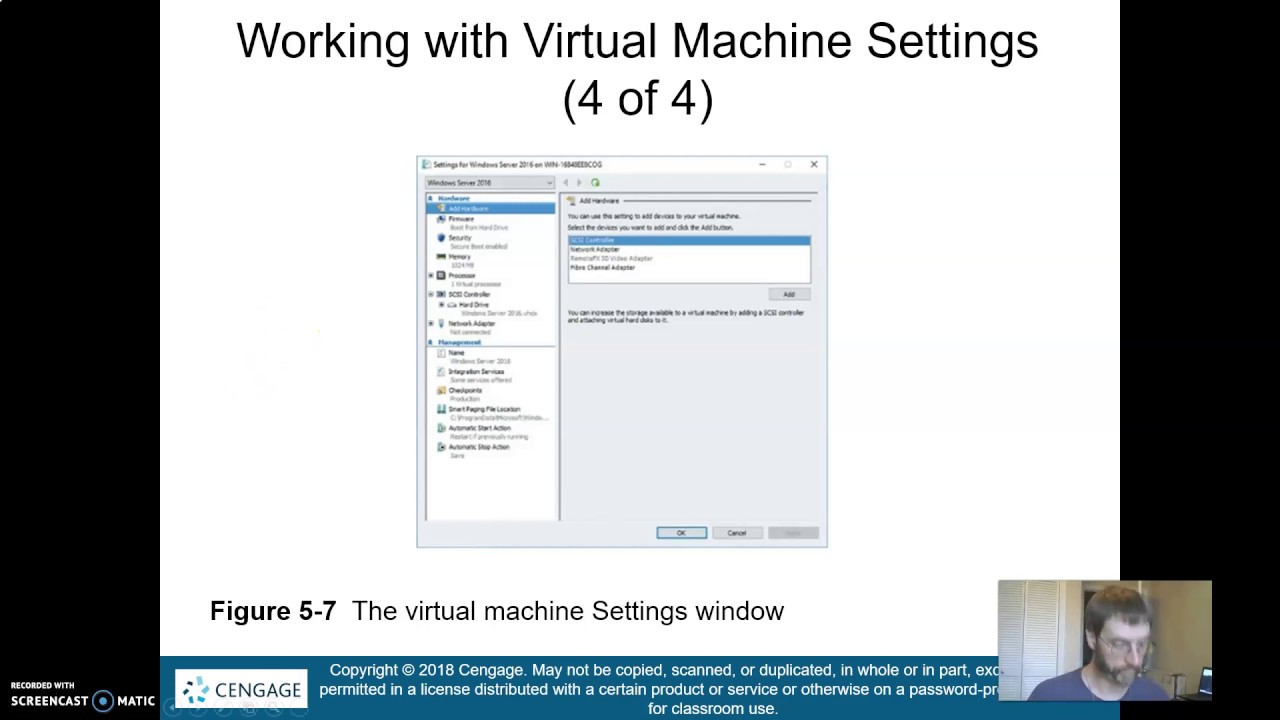Expand the Hard Drive tree node
The image size is (1280, 720).
tap(442, 304)
